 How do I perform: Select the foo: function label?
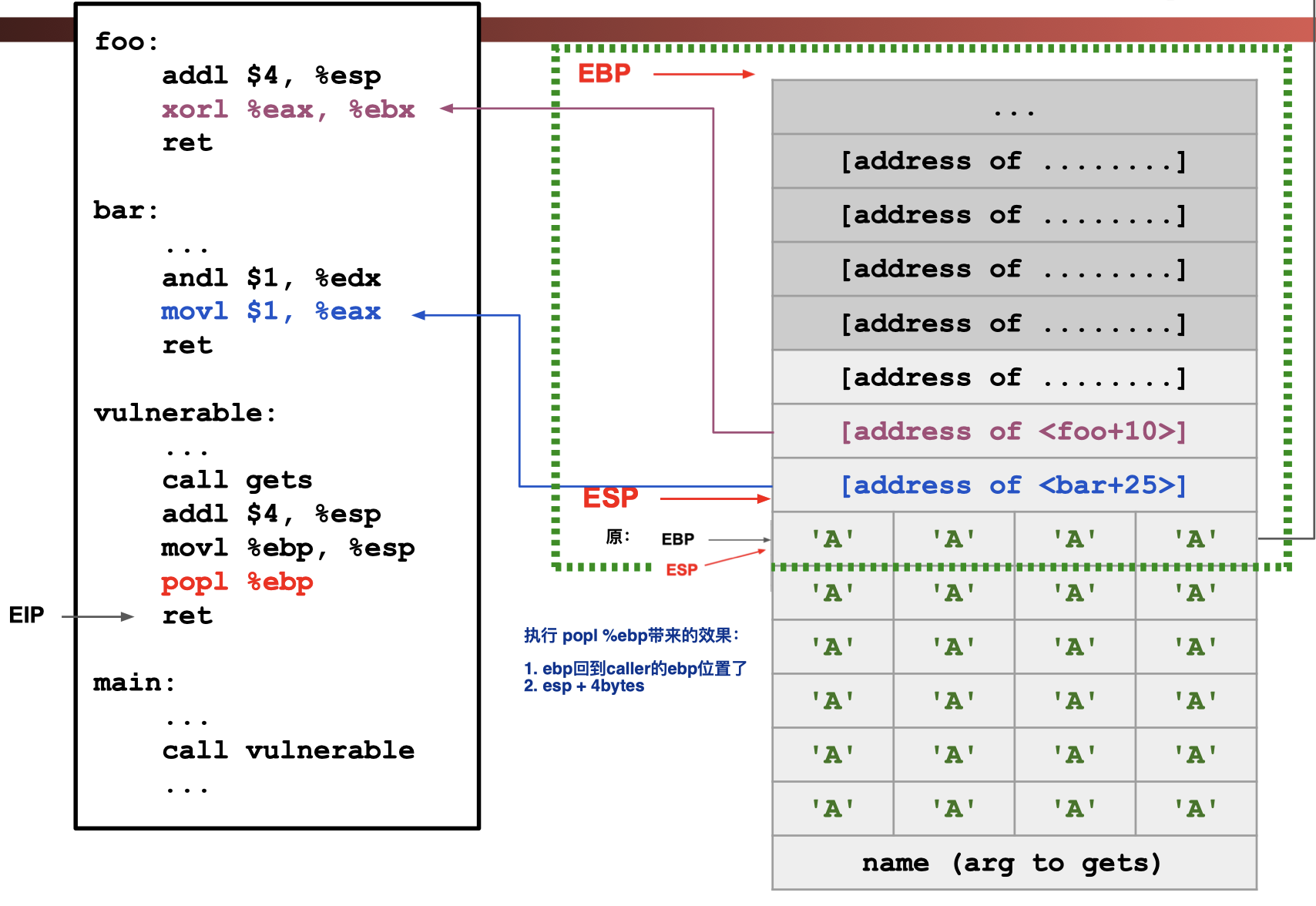126,41
